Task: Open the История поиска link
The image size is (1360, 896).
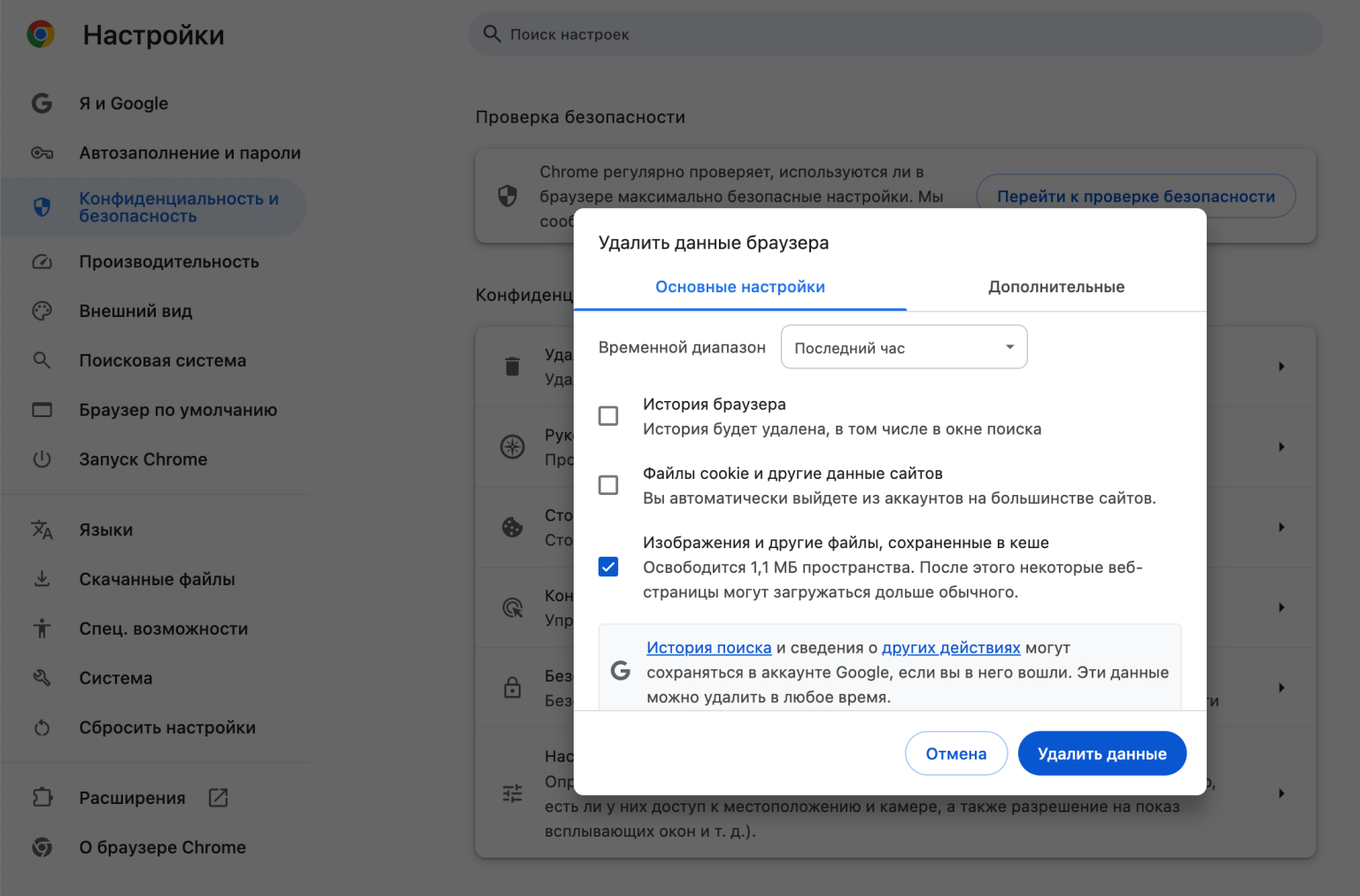Action: pos(708,648)
